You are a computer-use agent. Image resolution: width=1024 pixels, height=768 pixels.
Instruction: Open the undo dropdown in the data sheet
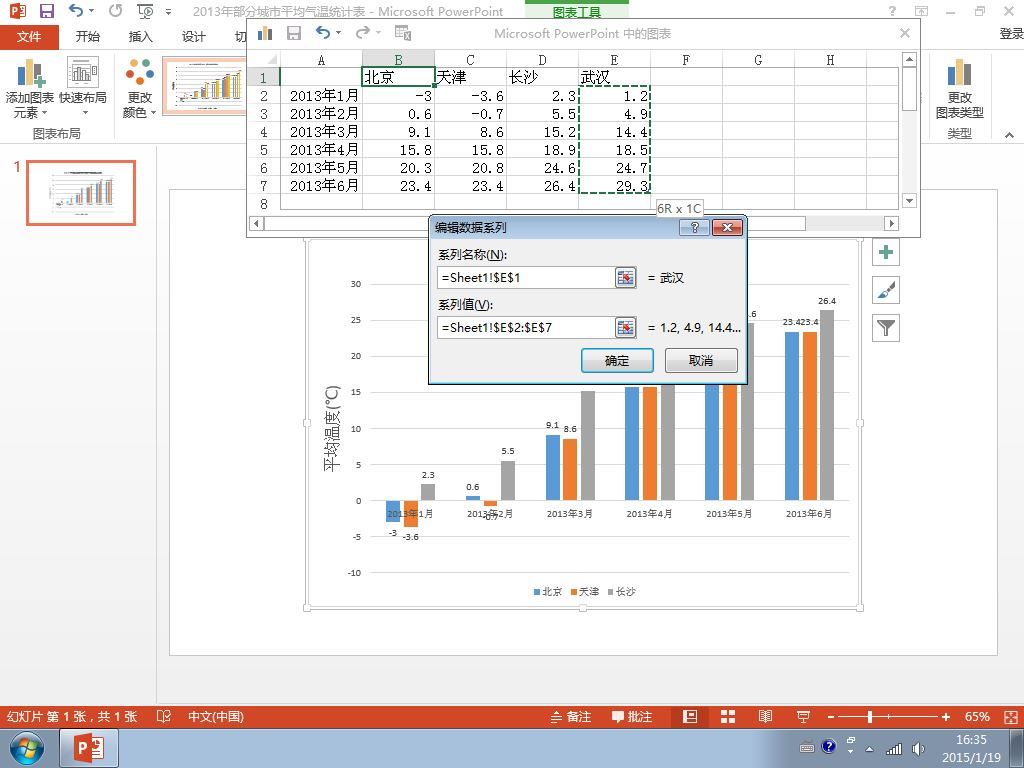tap(338, 33)
